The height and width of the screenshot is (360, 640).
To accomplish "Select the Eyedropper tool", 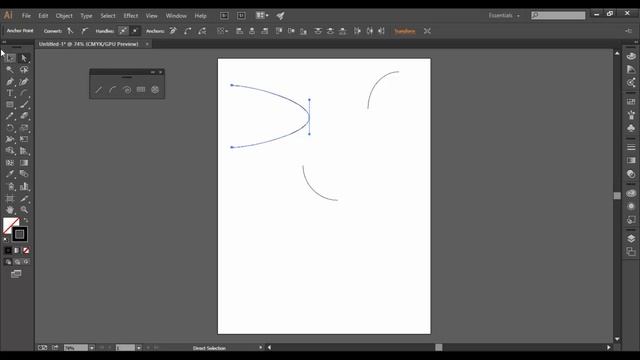I will pos(10,174).
